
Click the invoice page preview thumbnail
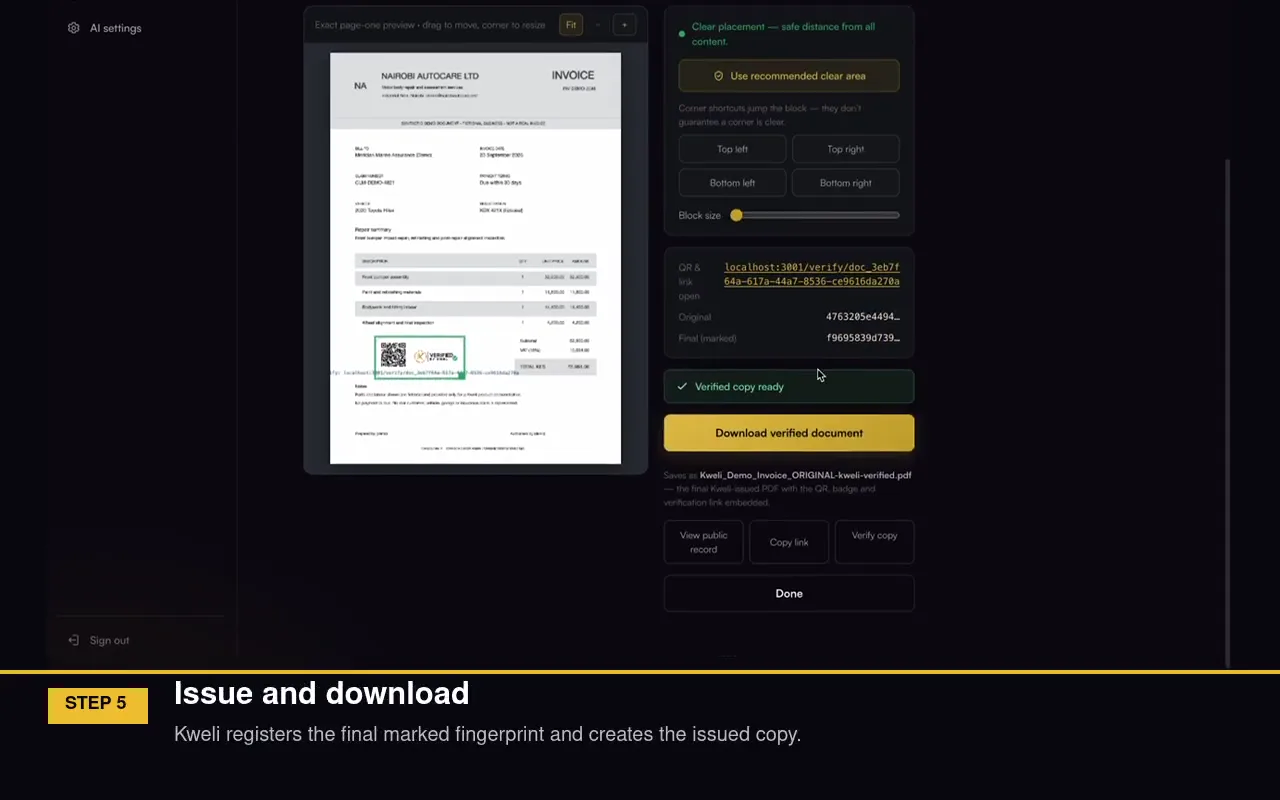[476, 258]
